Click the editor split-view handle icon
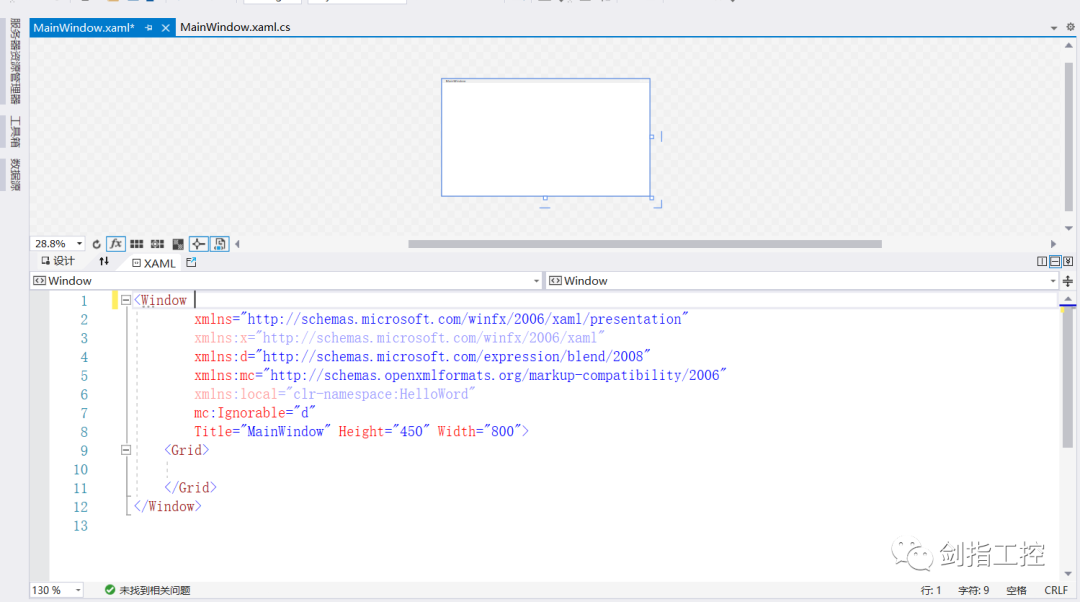The width and height of the screenshot is (1080, 602). click(1068, 281)
